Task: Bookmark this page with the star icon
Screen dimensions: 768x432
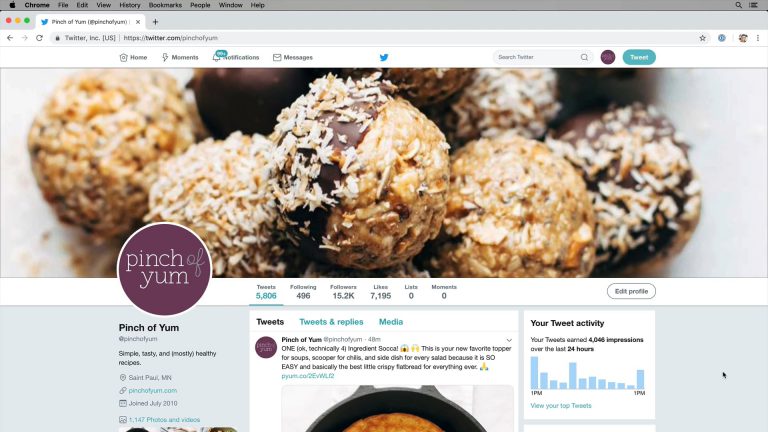Action: coord(702,38)
